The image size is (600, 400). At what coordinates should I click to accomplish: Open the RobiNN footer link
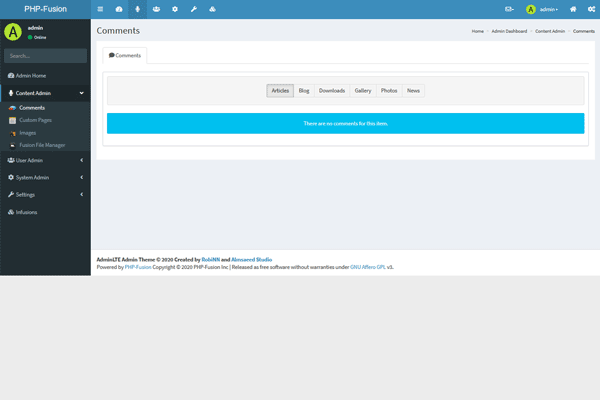(210, 260)
